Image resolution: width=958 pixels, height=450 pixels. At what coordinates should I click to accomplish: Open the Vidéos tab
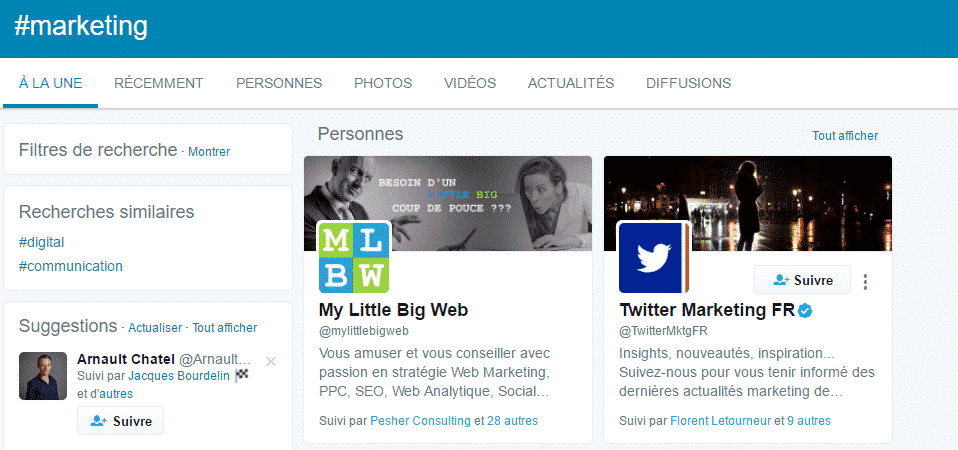470,83
